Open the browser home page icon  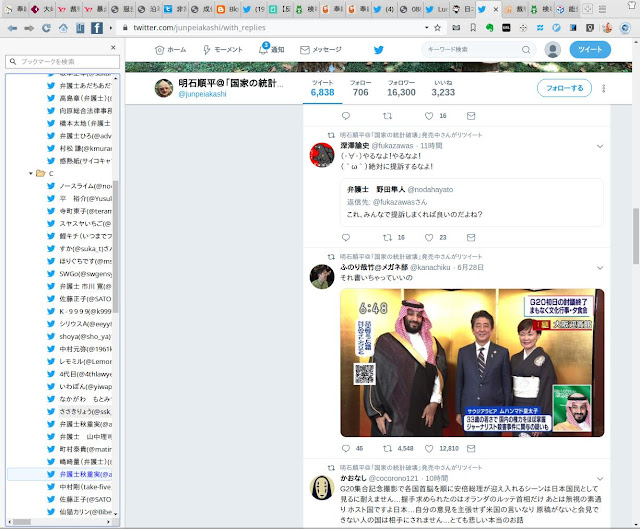[x=63, y=28]
